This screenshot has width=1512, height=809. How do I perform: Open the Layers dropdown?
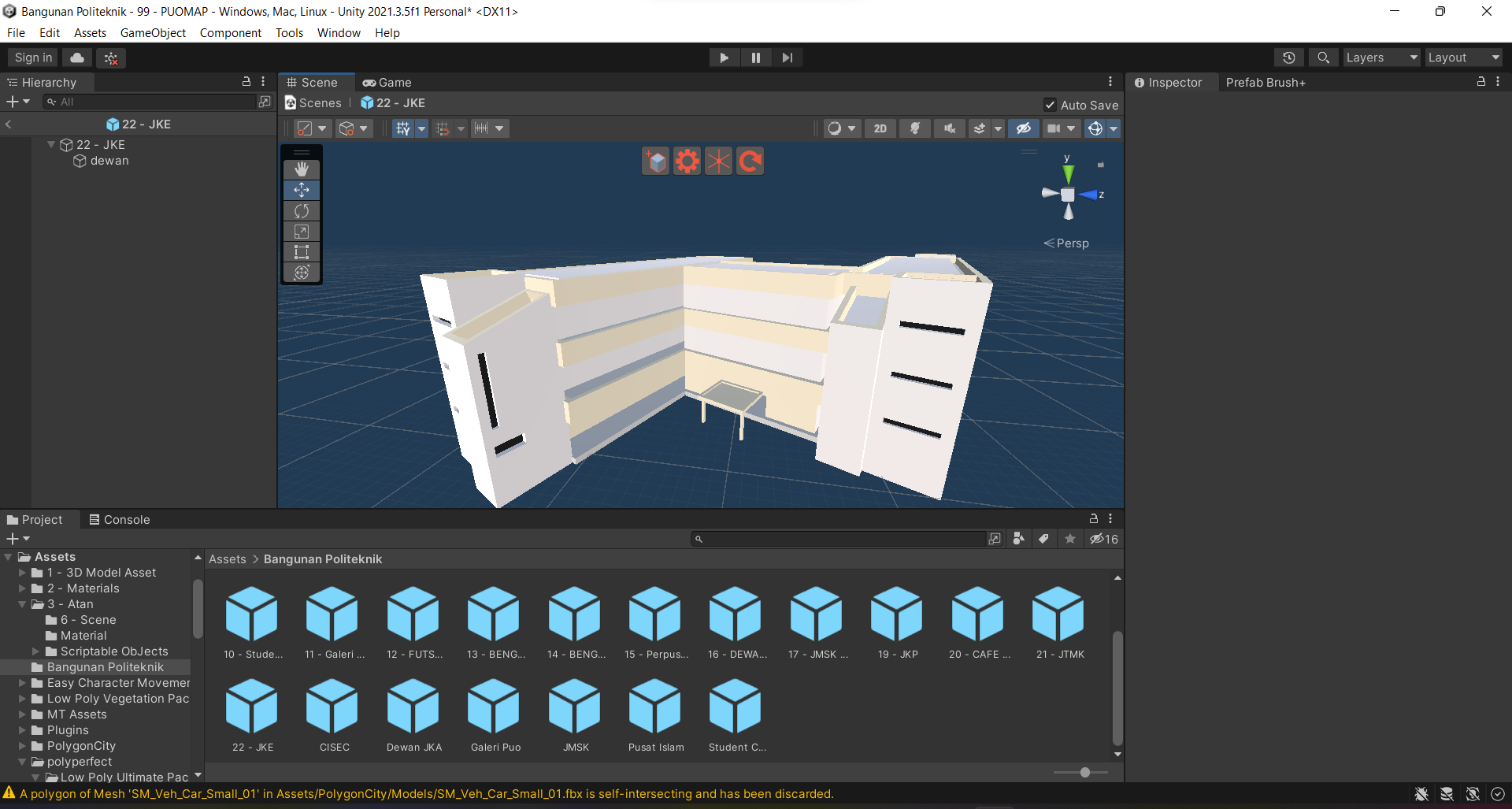tap(1380, 58)
